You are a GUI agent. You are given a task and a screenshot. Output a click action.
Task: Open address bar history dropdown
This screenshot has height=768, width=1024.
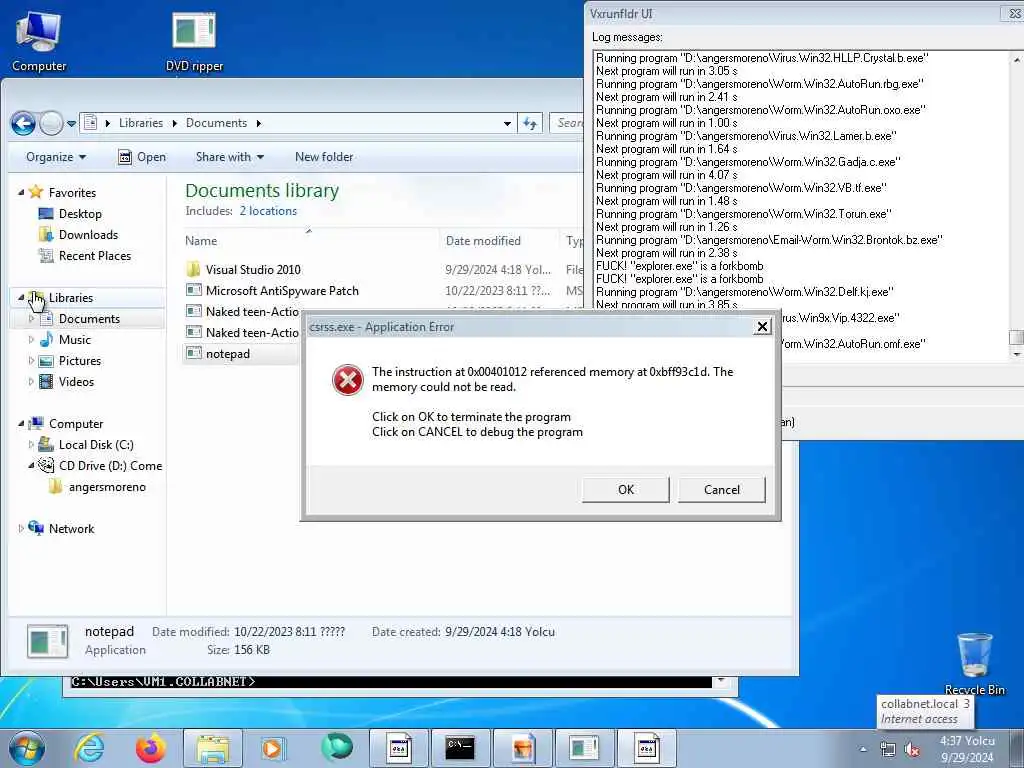tap(507, 123)
